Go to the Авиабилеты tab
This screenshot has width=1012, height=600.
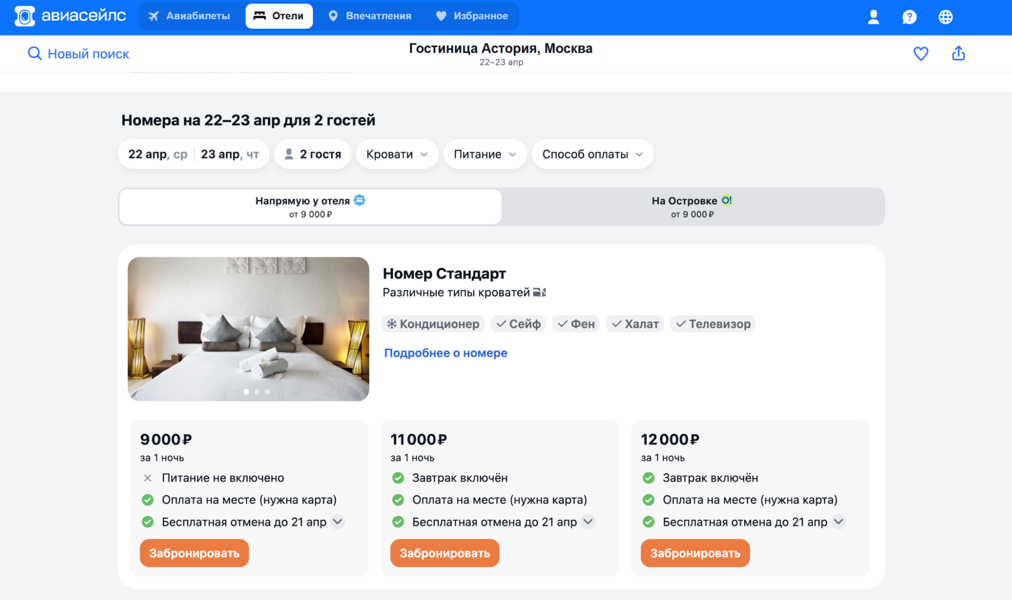click(189, 16)
